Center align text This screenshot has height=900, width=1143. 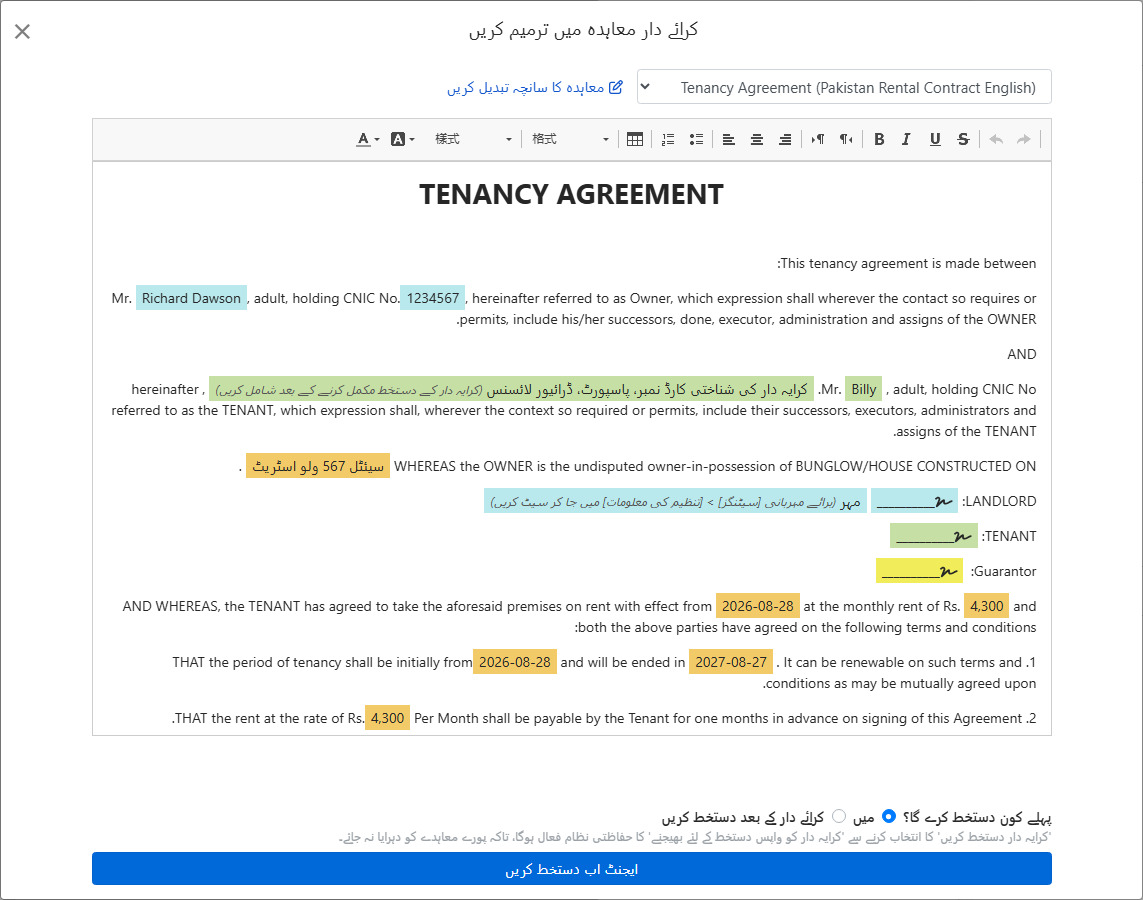[x=757, y=139]
